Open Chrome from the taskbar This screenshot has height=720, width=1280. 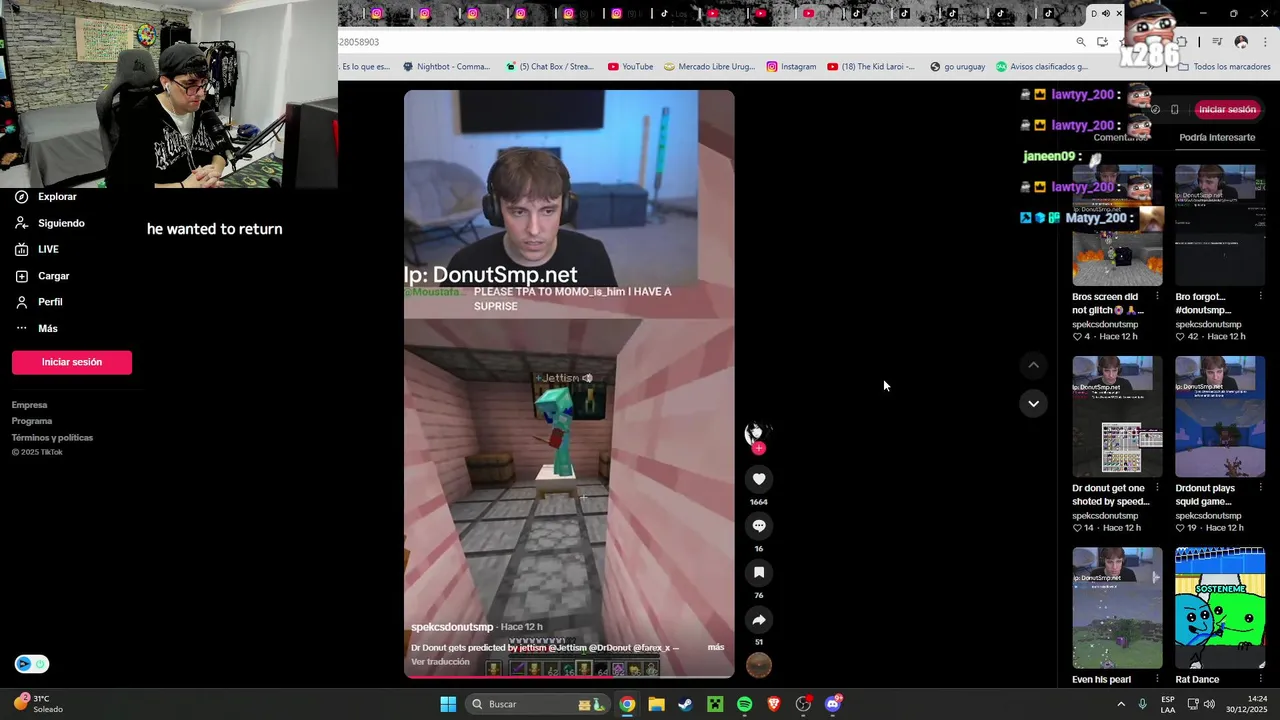click(x=627, y=704)
